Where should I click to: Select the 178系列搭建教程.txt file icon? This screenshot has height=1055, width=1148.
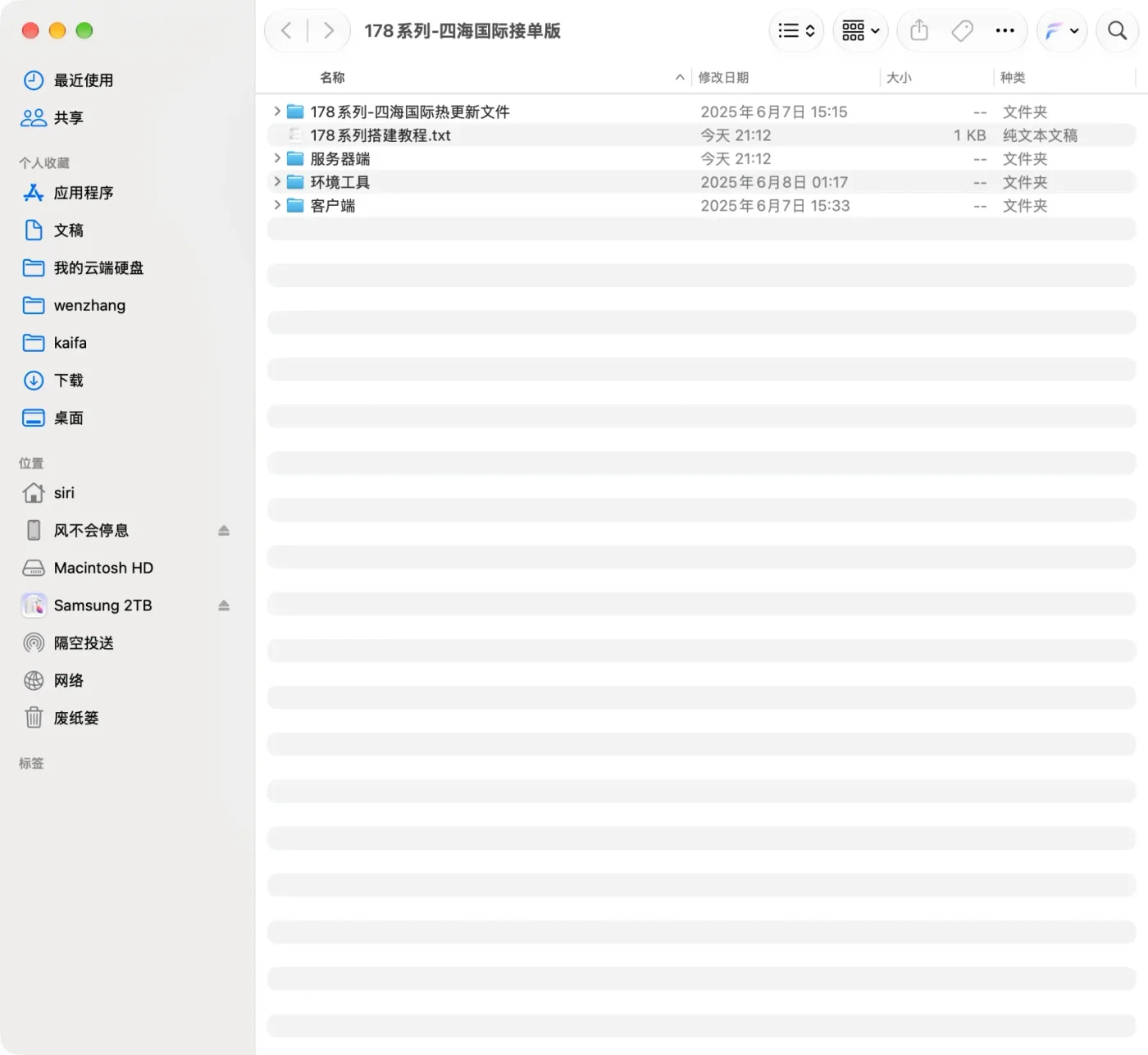295,135
